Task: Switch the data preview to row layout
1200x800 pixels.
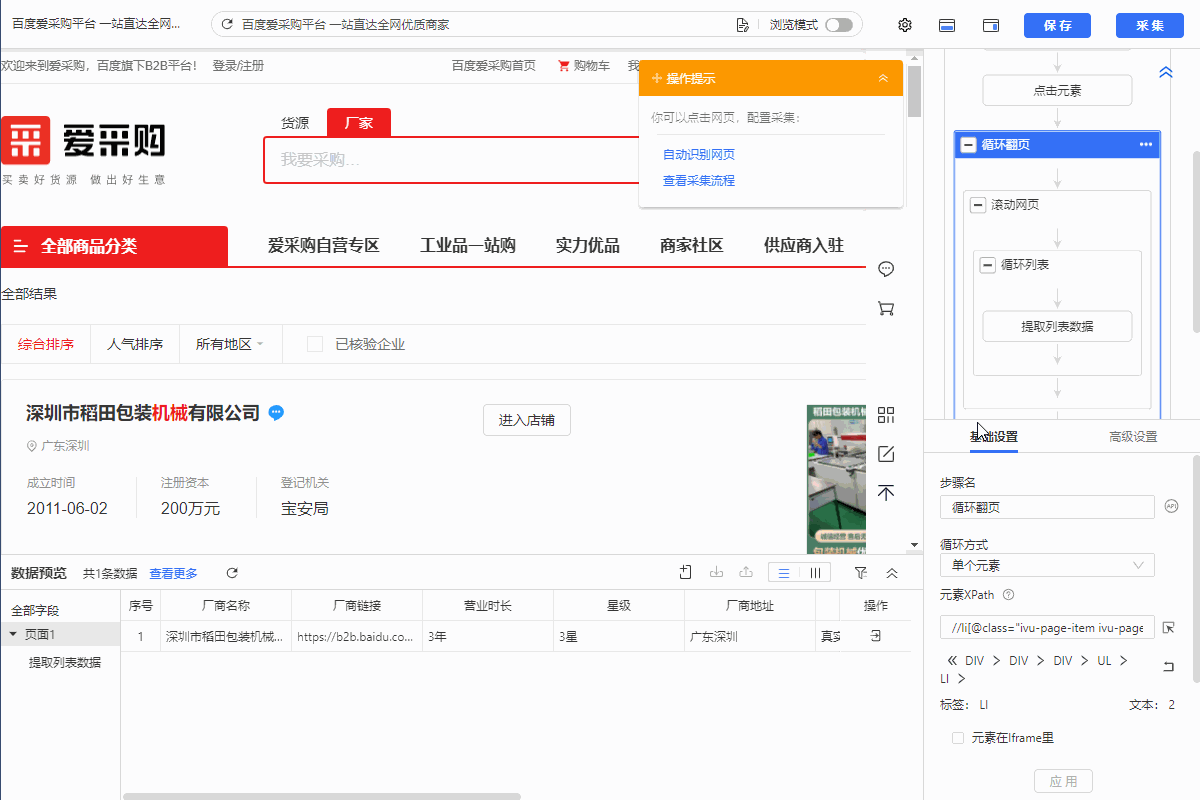Action: (784, 573)
